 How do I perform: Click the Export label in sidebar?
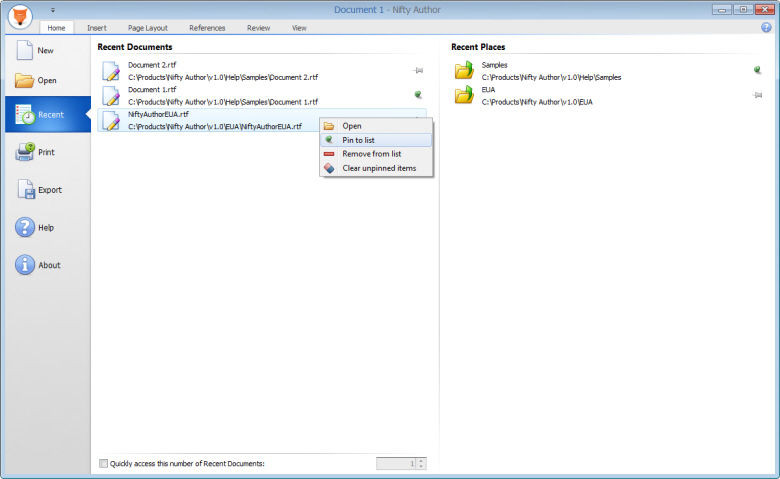tap(50, 190)
